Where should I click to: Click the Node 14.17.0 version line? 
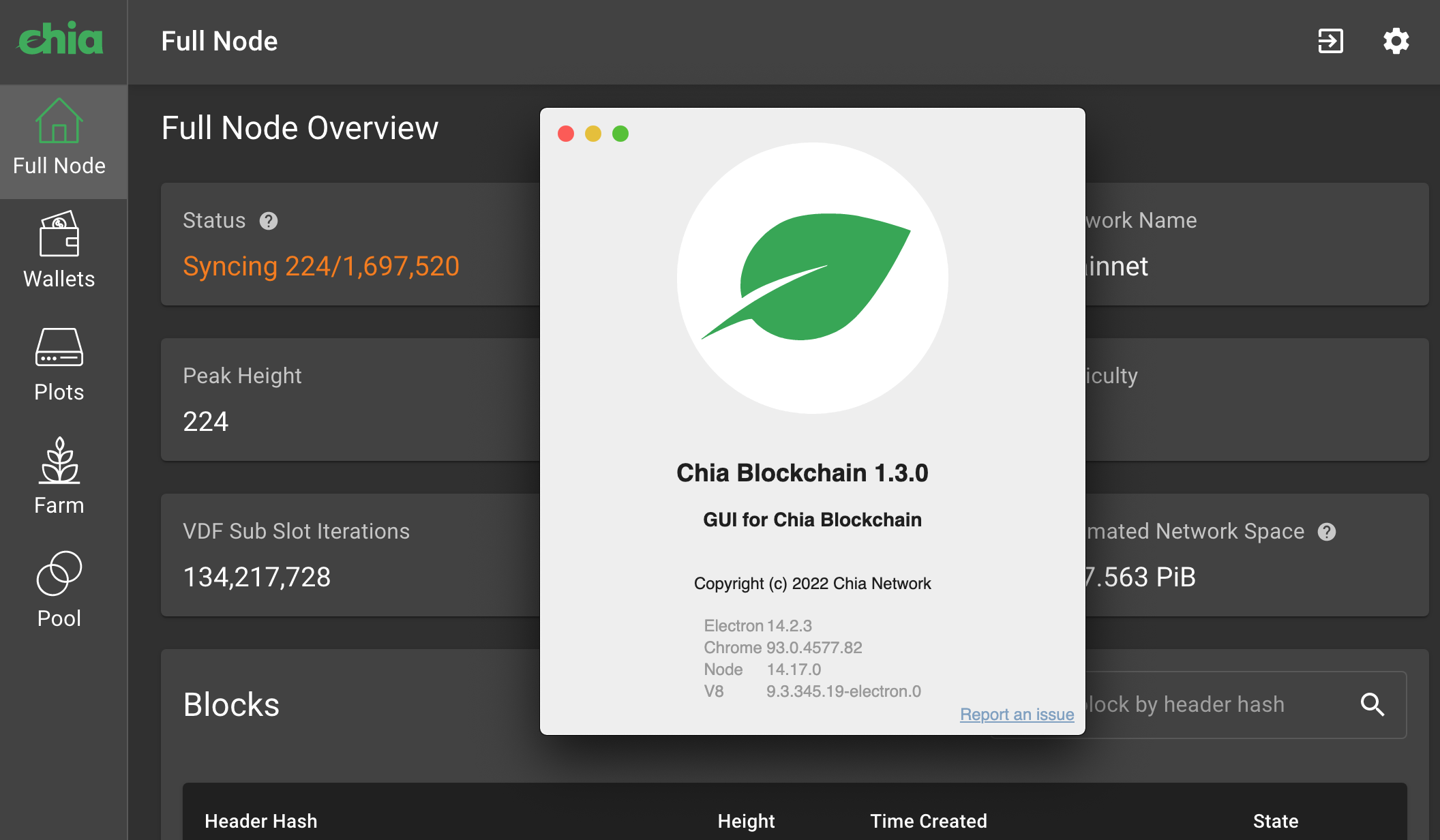coord(762,670)
